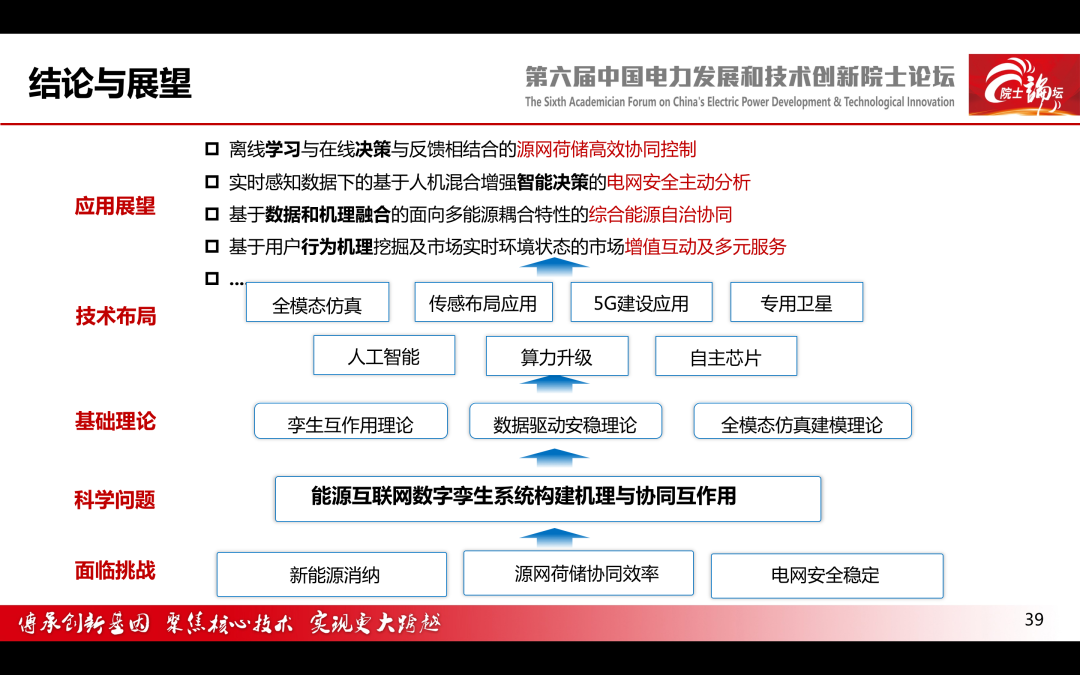
Task: Click the blue up arrow below 数据驱动安稳理论
Action: pos(554,457)
